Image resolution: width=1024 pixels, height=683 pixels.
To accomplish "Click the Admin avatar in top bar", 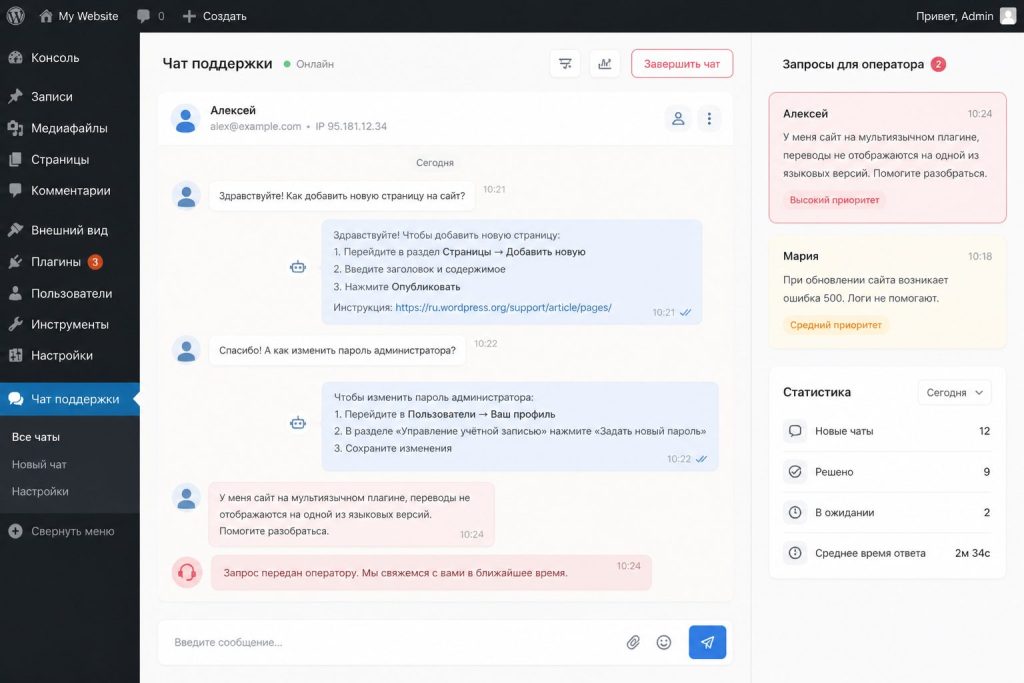I will [x=1008, y=16].
